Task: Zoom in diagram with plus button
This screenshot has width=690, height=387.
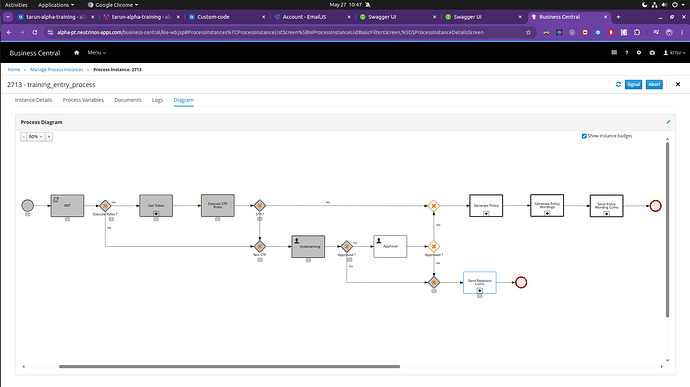Action: coord(49,136)
